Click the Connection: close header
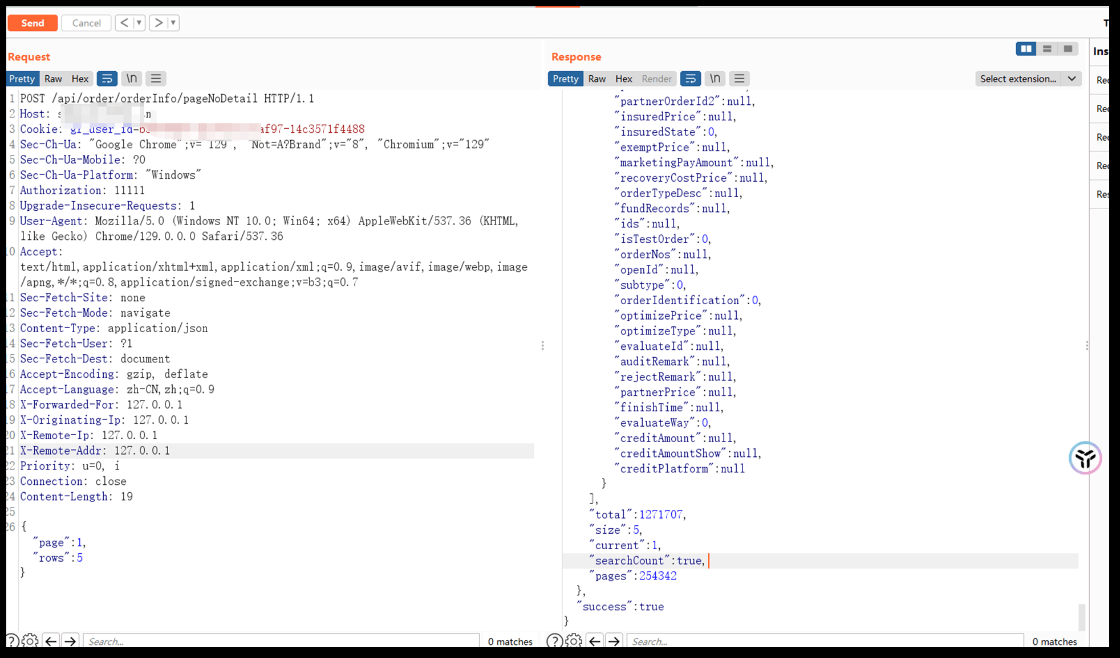Viewport: 1120px width, 658px height. (73, 482)
